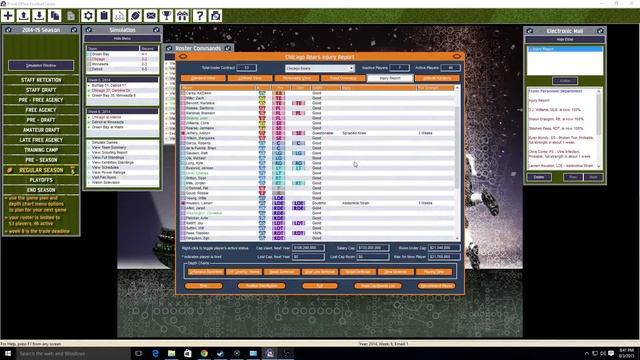Open the STAFF RETENTION stage

(x=41, y=80)
